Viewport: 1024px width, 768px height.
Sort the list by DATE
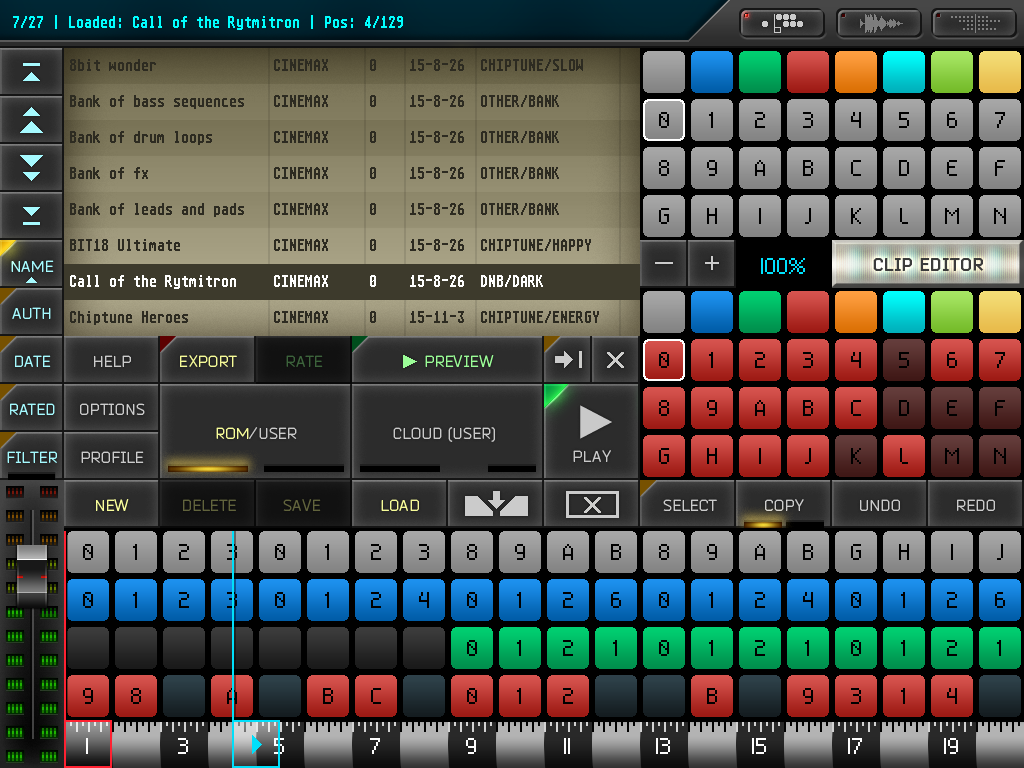pos(31,361)
